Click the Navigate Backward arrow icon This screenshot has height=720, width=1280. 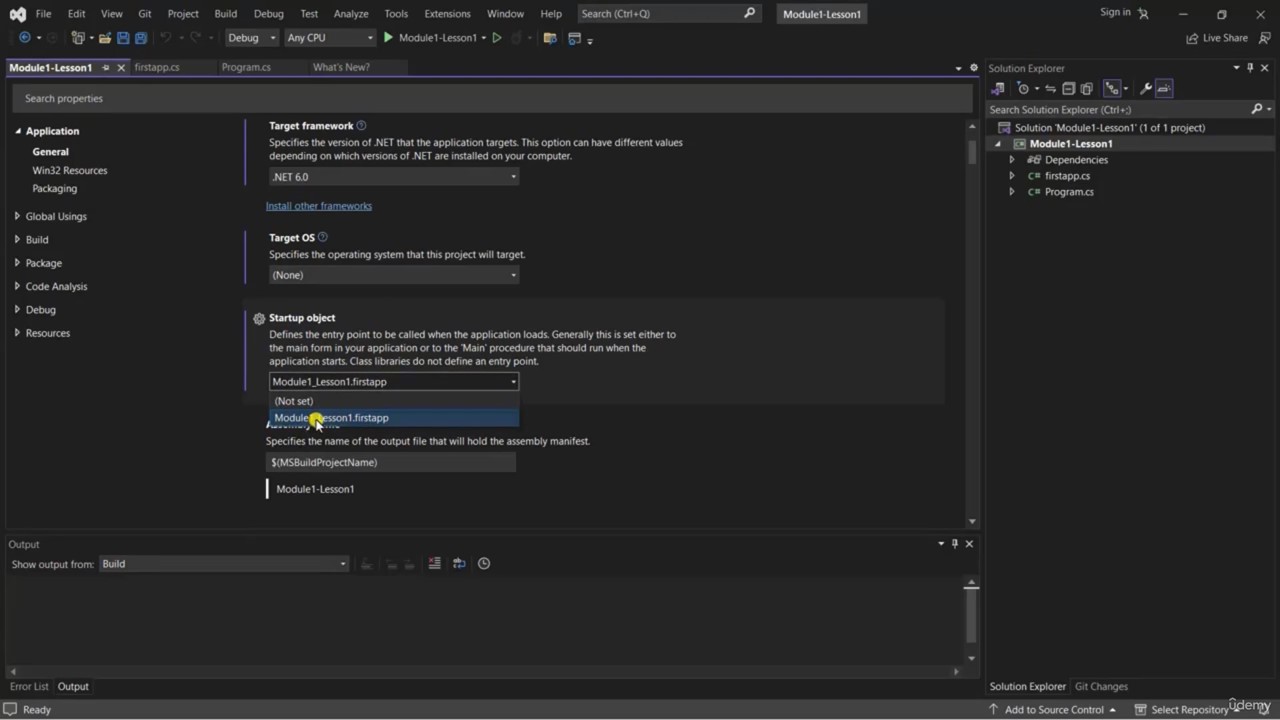[x=25, y=38]
